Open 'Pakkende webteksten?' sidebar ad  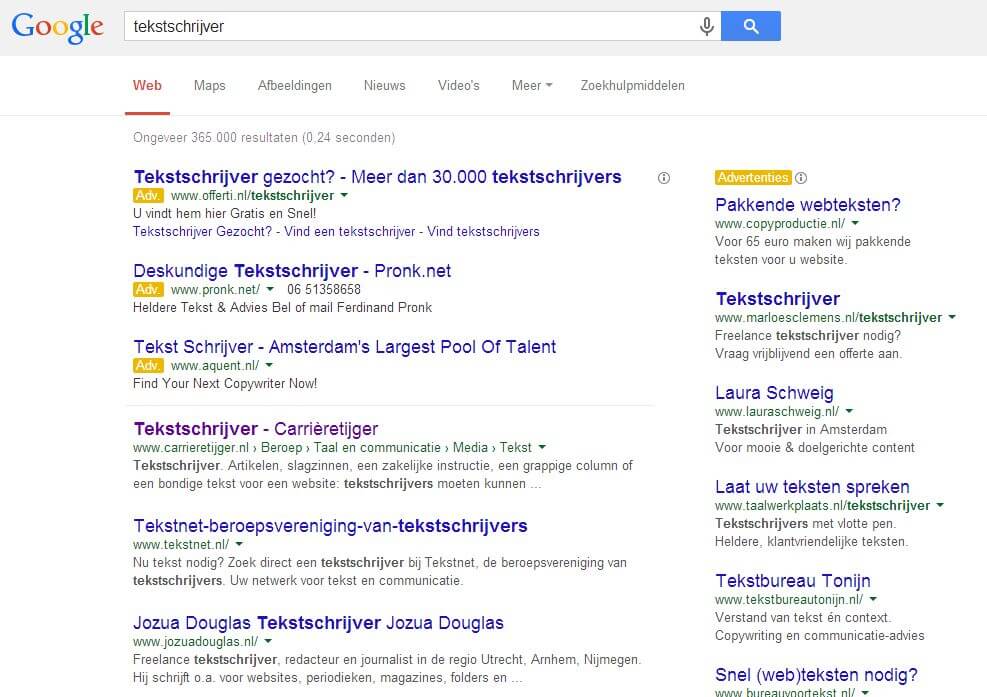coord(808,205)
